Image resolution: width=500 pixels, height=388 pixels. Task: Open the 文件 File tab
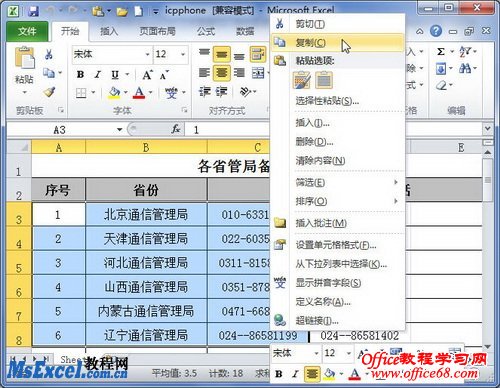[x=27, y=31]
